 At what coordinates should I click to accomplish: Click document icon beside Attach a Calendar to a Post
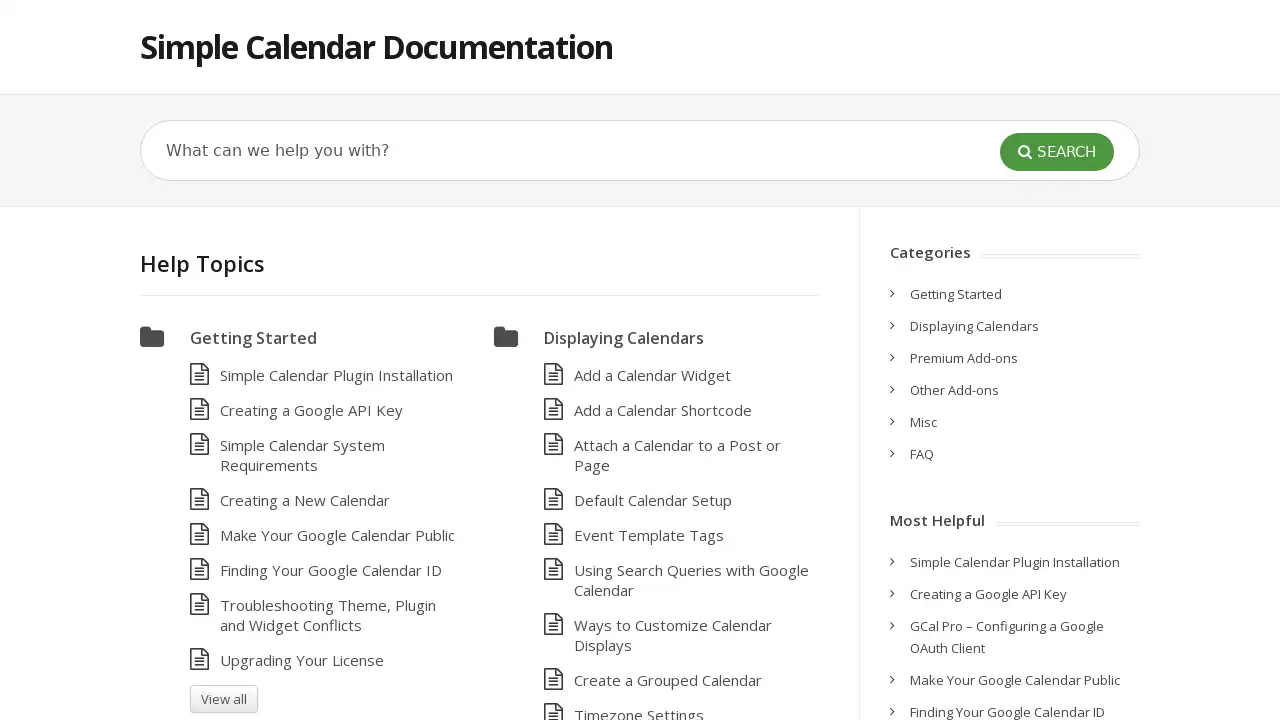pyautogui.click(x=554, y=444)
